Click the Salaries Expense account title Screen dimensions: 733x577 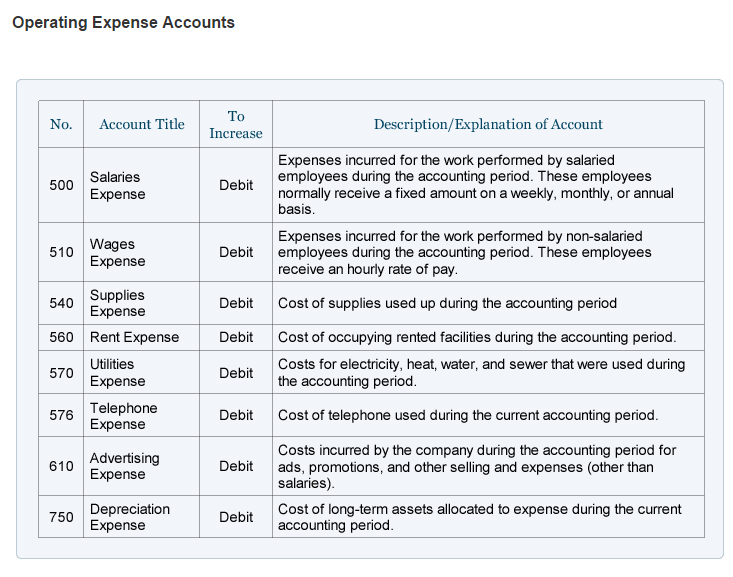click(x=117, y=185)
